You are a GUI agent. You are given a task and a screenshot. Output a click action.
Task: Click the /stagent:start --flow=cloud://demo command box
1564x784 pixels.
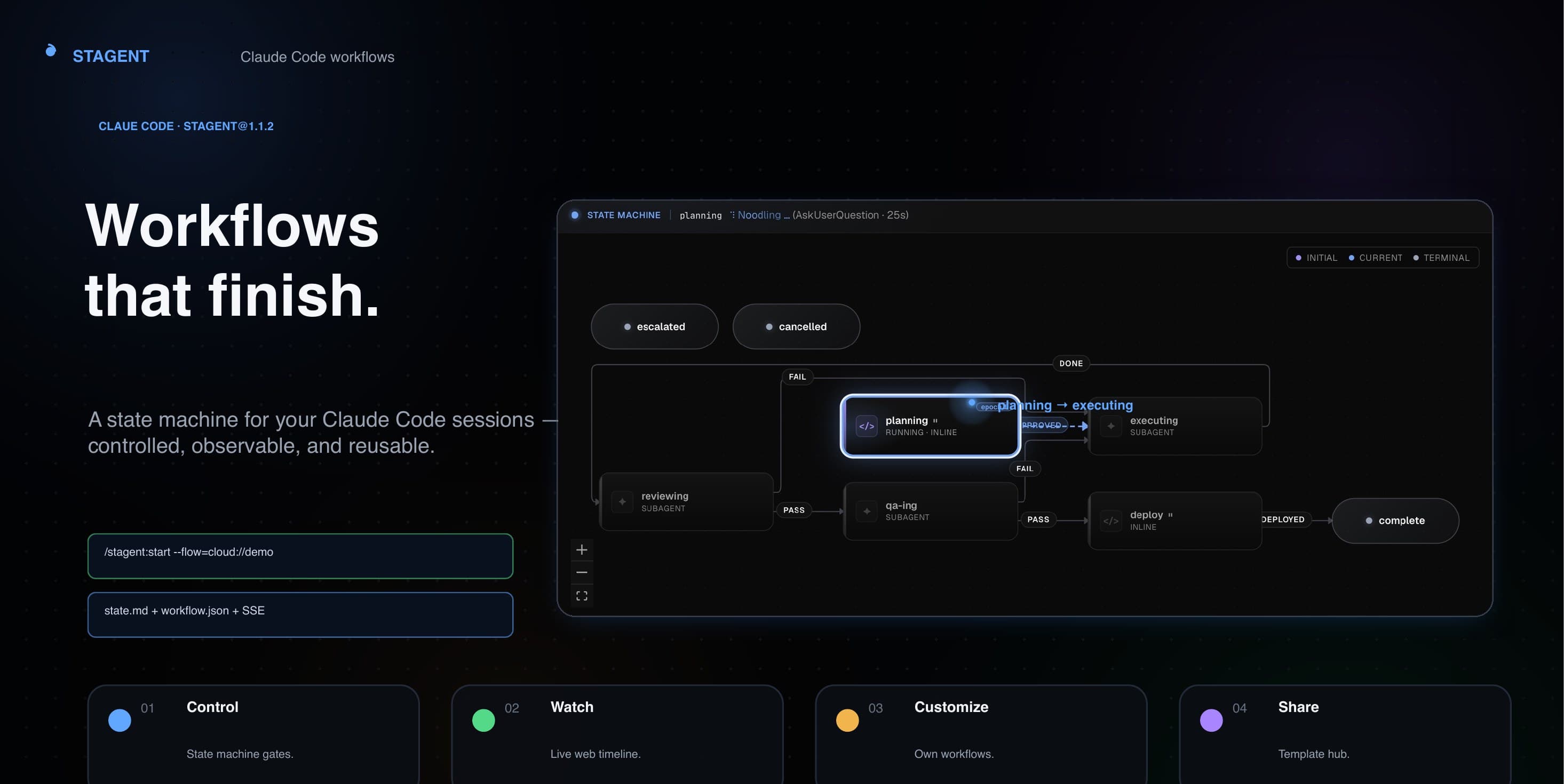300,556
